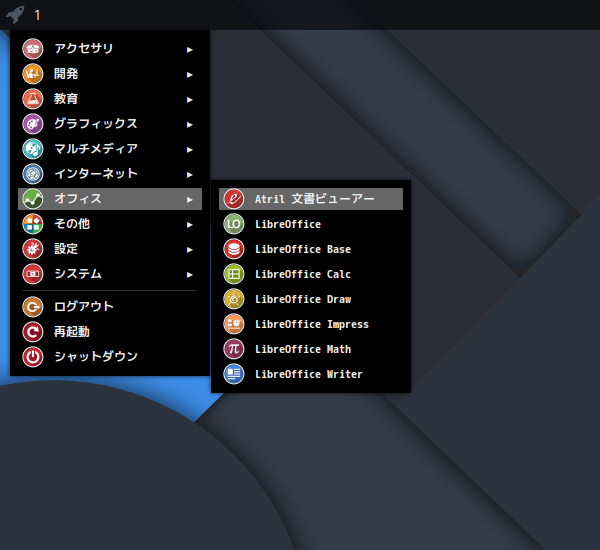Click the plain LibreOffice label
This screenshot has width=600, height=550.
[x=288, y=224]
